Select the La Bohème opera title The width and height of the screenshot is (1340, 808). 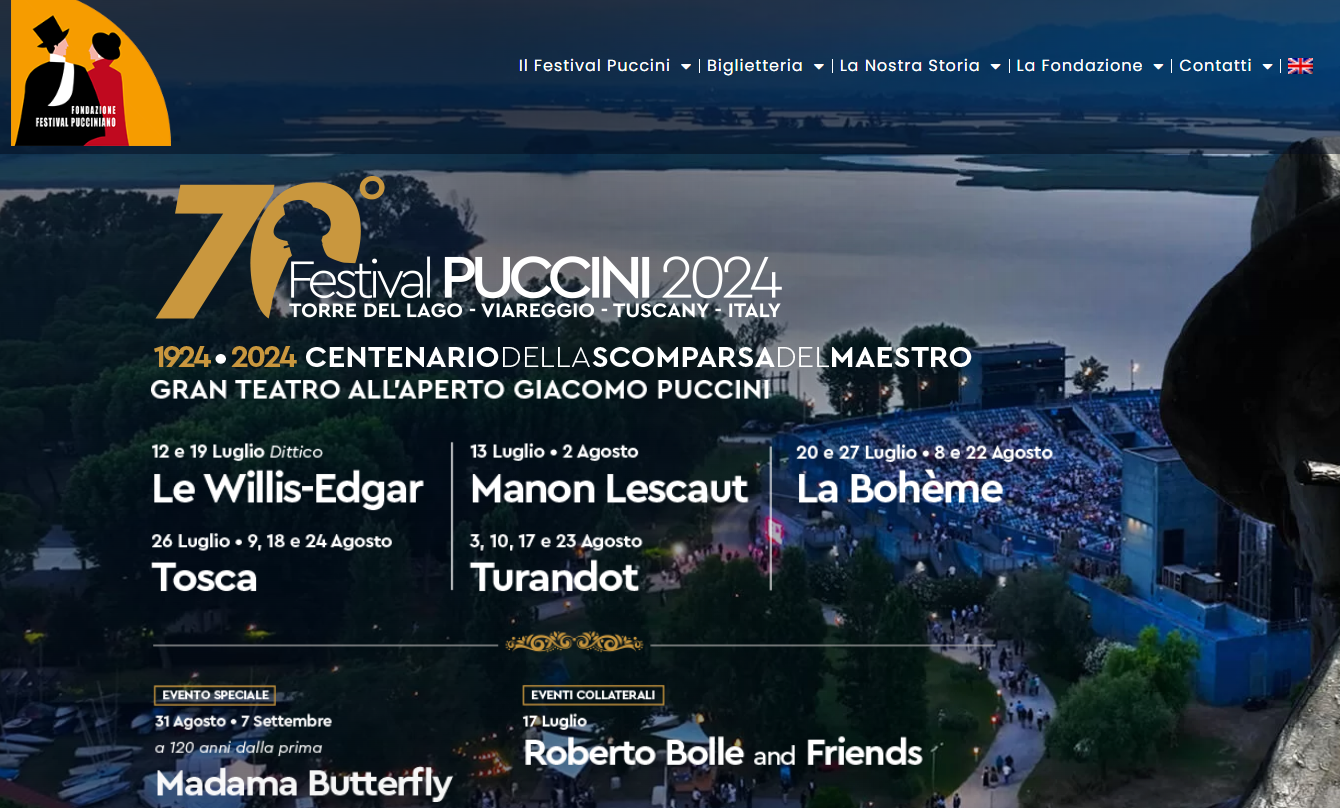(x=900, y=488)
